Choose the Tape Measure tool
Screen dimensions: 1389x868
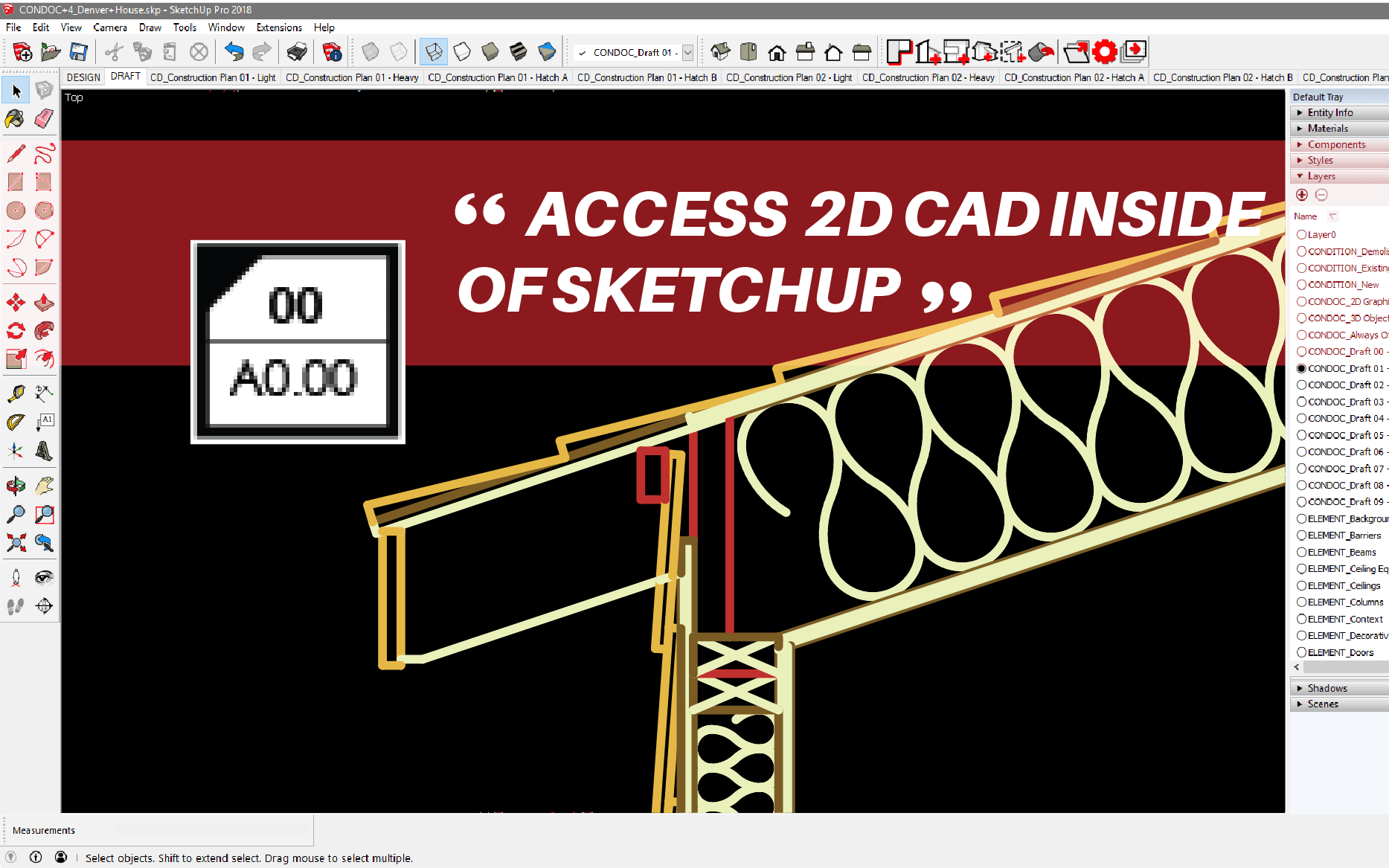(16, 393)
